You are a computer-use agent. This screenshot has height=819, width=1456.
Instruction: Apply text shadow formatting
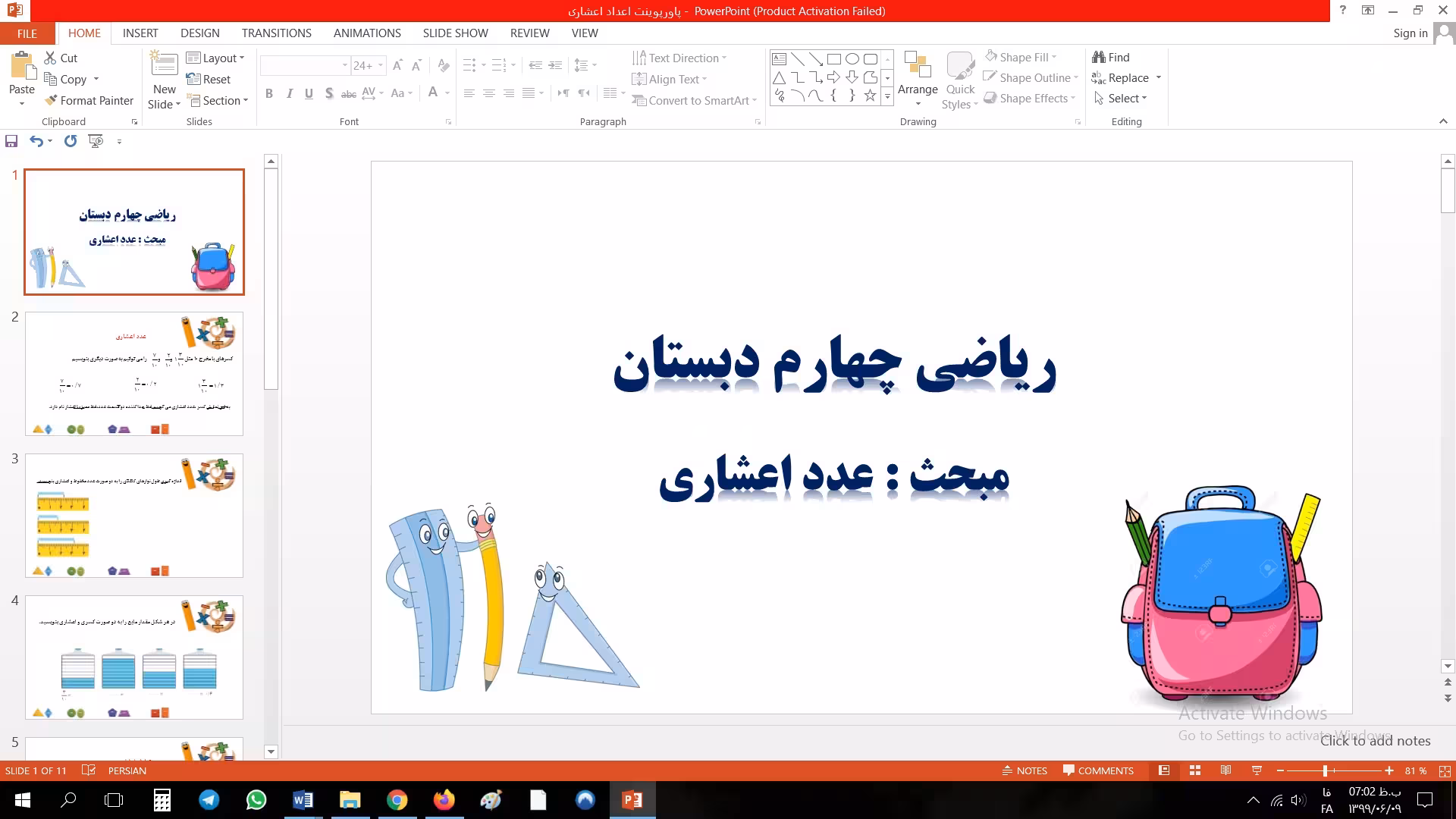tap(328, 93)
